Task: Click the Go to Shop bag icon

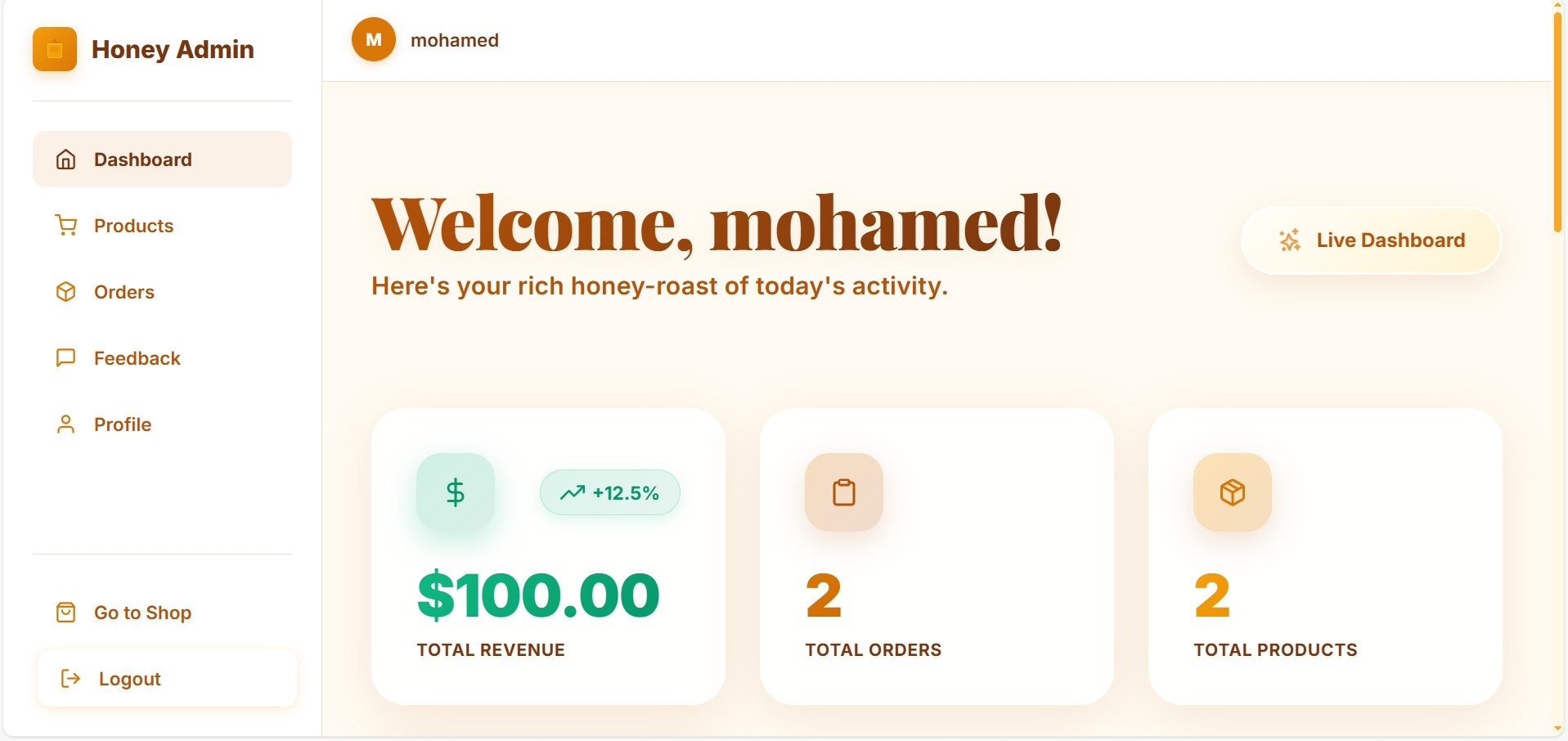Action: click(66, 613)
